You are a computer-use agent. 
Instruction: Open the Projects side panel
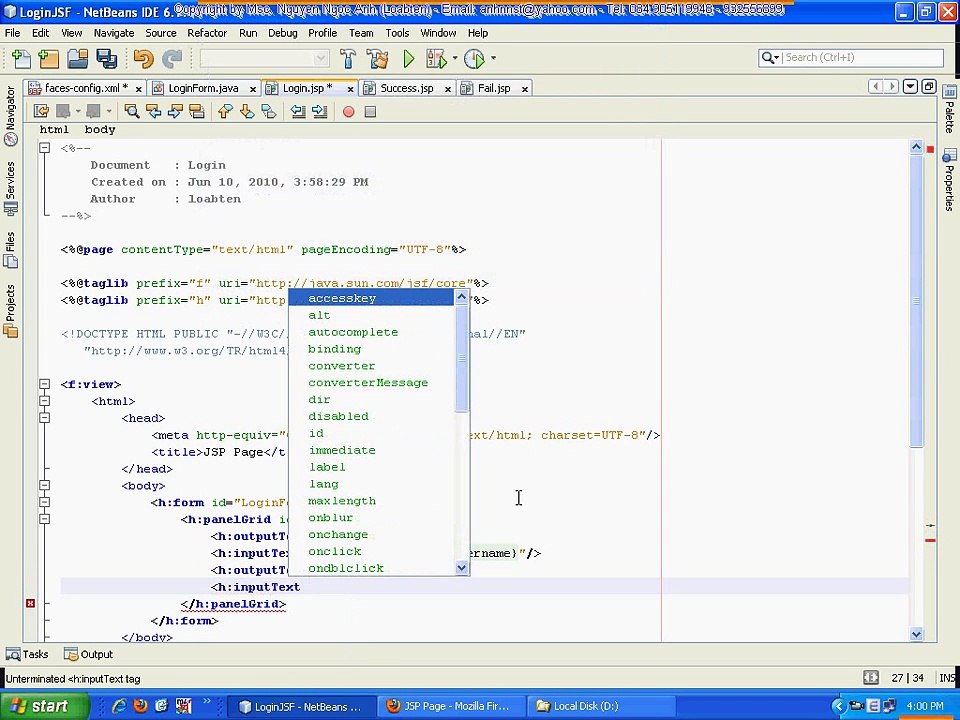tap(10, 311)
